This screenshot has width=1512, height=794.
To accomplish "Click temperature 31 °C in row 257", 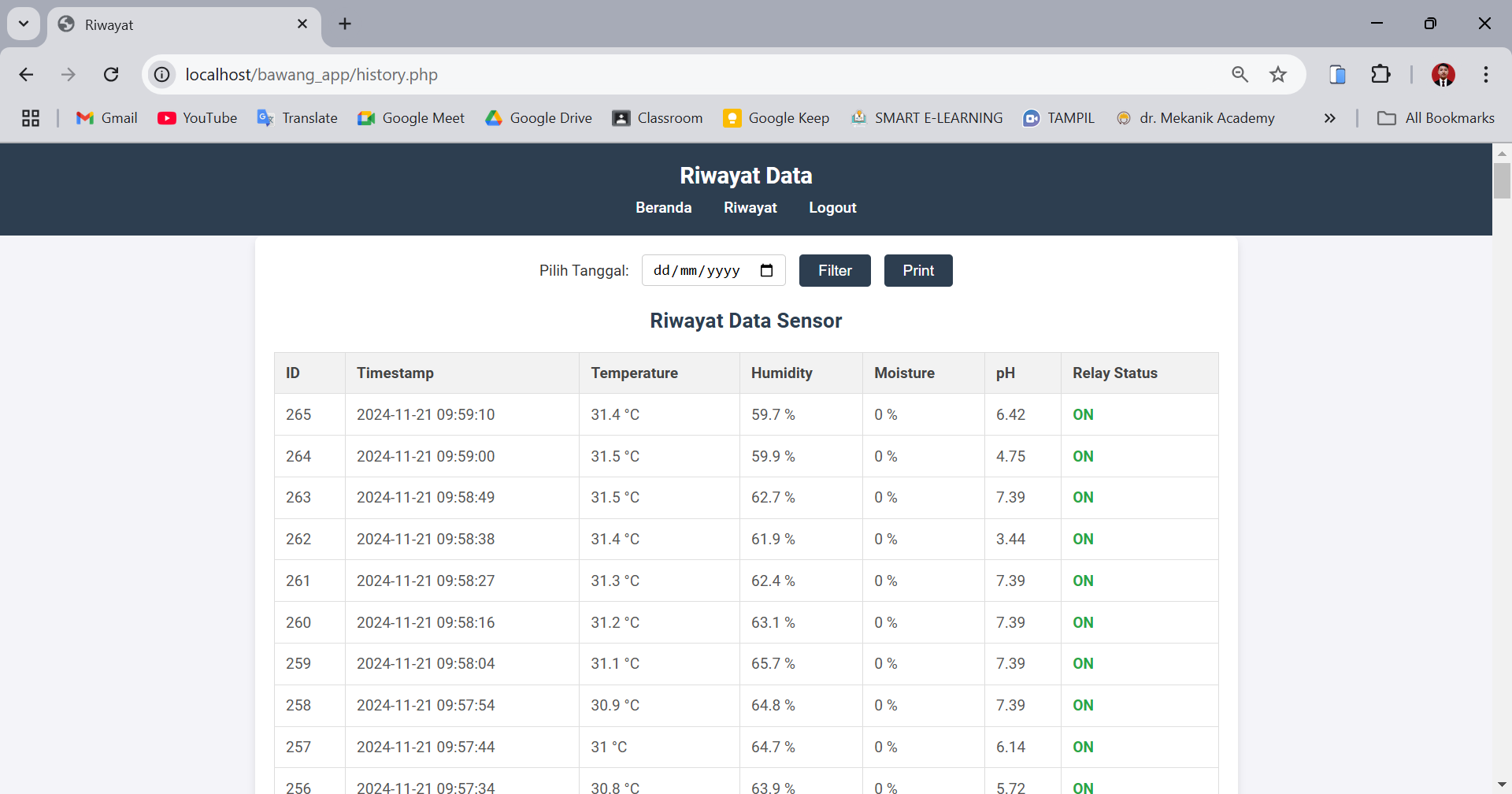I will (x=609, y=748).
